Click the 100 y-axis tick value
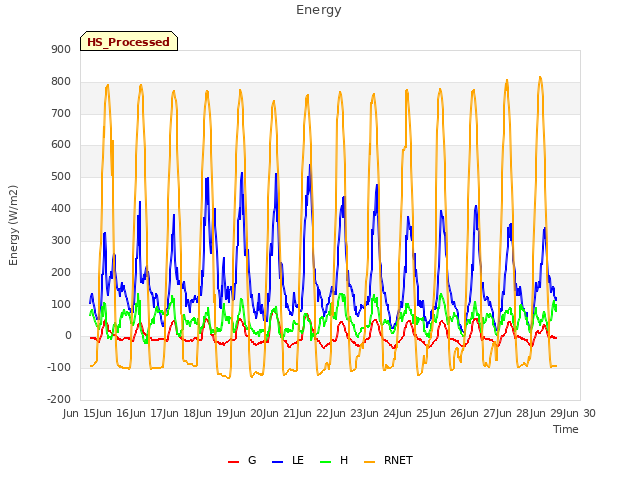Image resolution: width=640 pixels, height=480 pixels. (61, 304)
